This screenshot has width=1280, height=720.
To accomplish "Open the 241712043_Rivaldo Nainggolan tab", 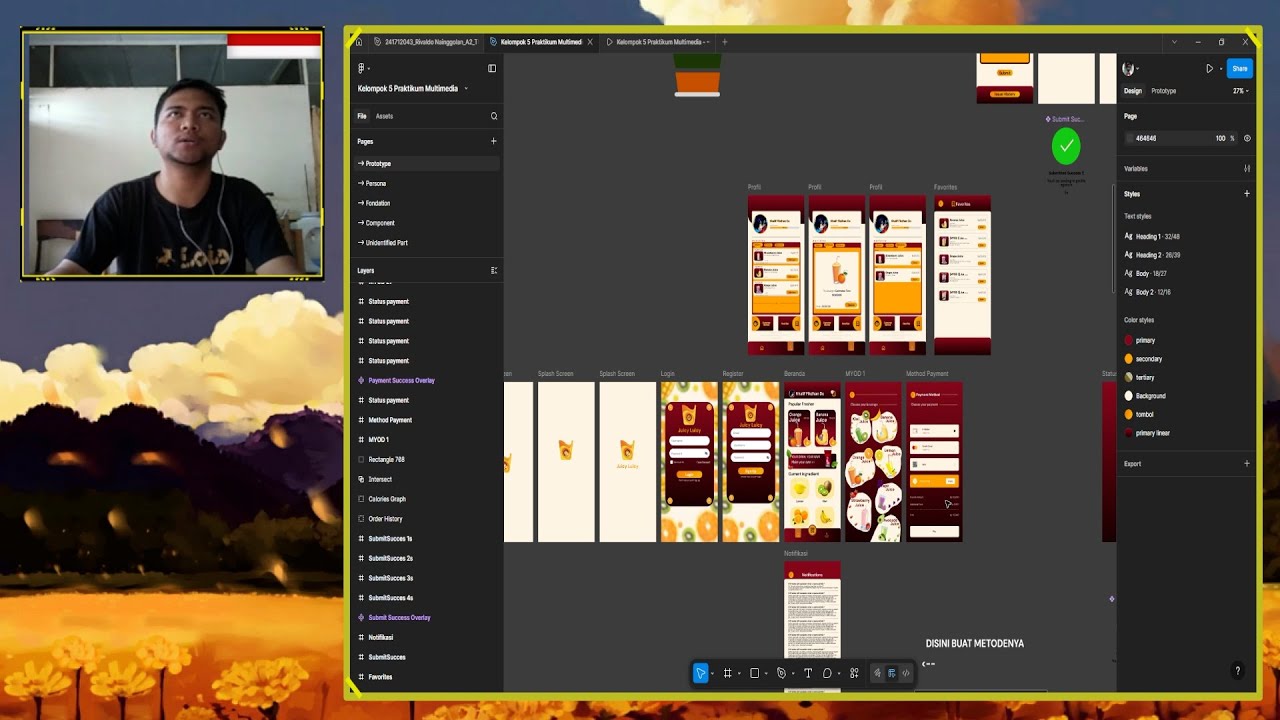I will pos(424,42).
